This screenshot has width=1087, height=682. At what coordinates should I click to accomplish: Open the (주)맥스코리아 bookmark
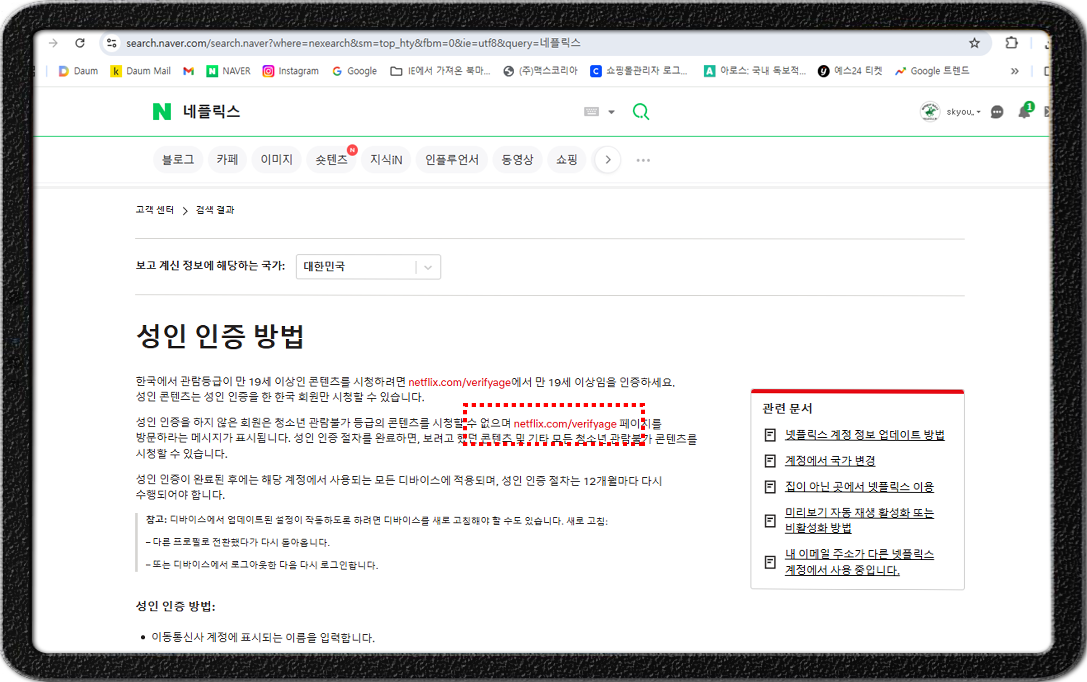click(540, 71)
